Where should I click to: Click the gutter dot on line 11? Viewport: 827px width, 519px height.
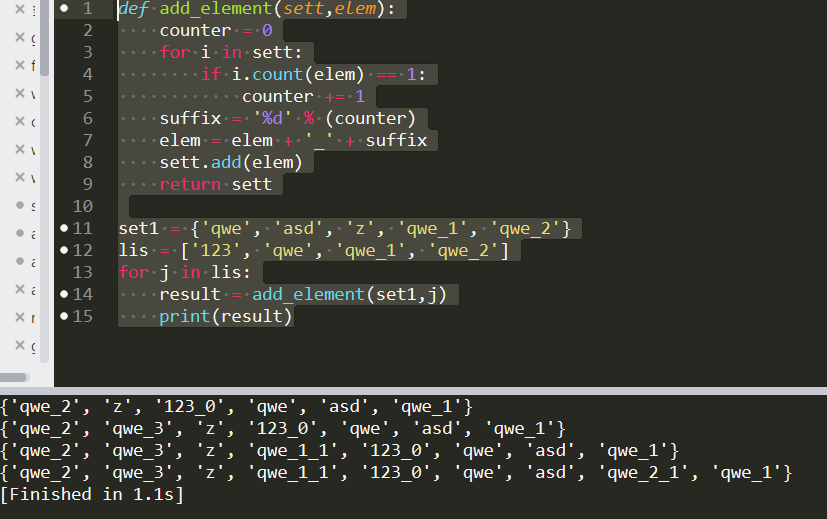(64, 228)
